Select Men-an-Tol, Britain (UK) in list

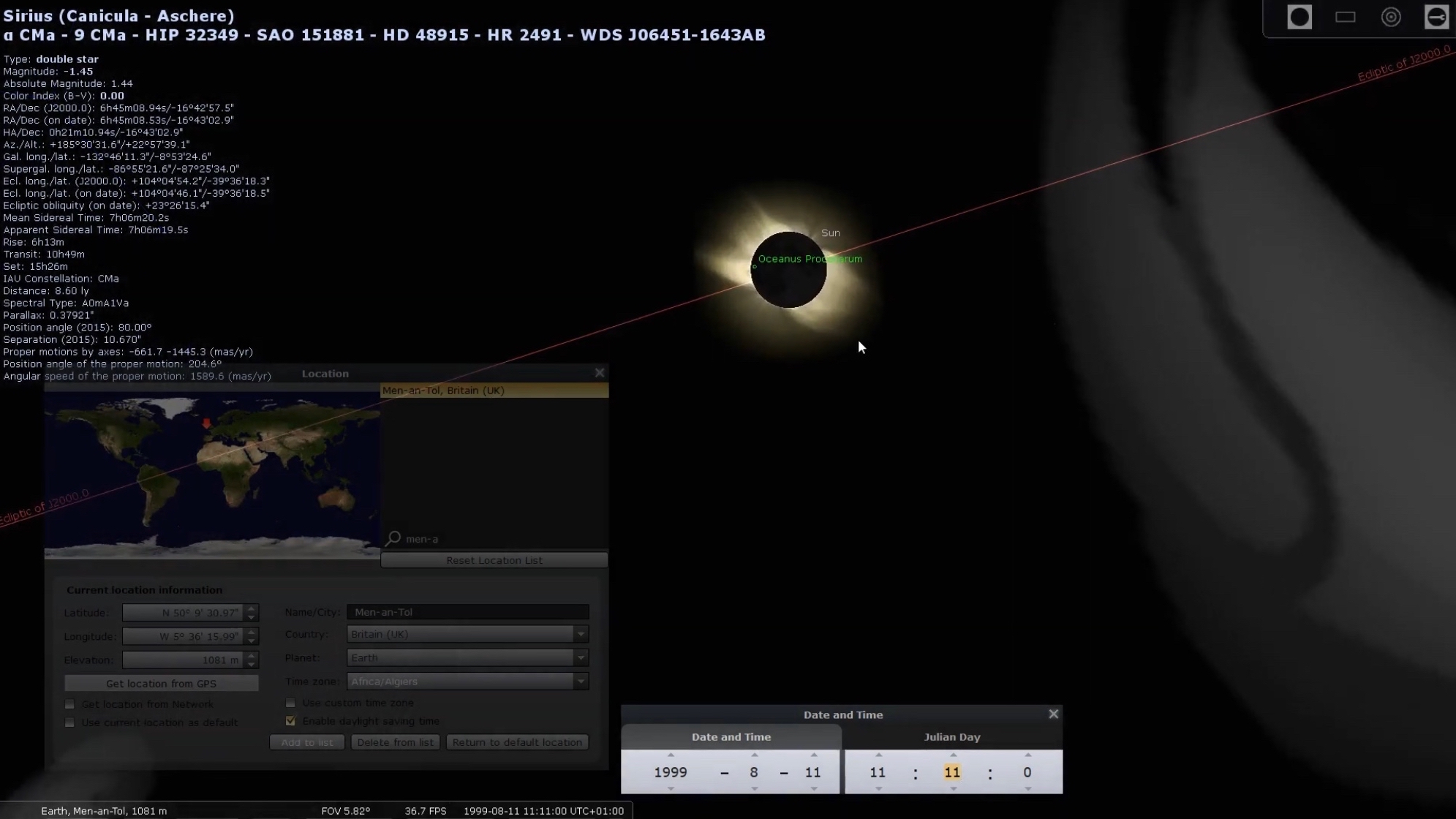(x=494, y=390)
